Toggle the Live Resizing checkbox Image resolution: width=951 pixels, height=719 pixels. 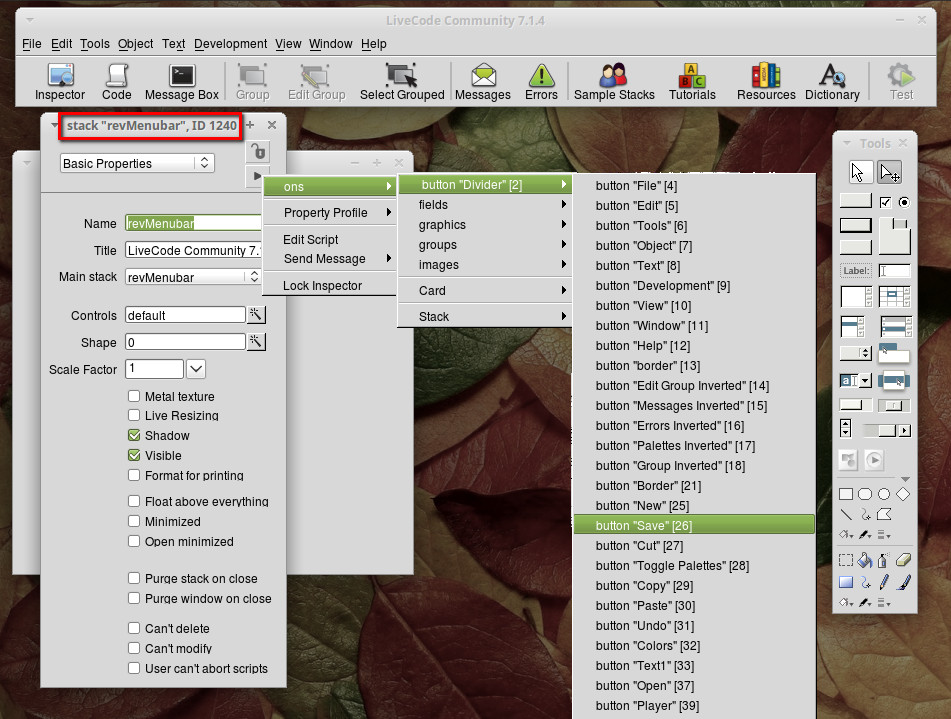click(x=134, y=415)
